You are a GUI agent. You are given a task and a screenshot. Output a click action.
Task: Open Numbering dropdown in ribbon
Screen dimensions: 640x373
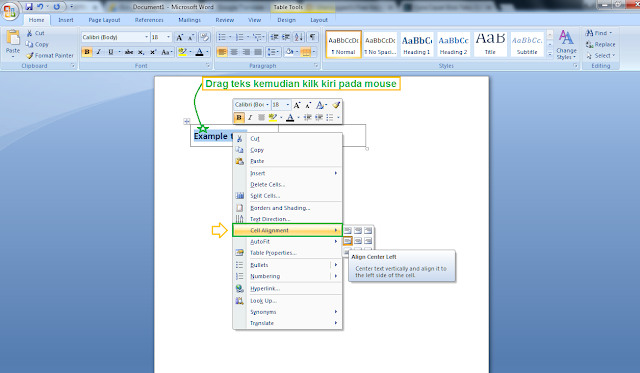[x=248, y=37]
